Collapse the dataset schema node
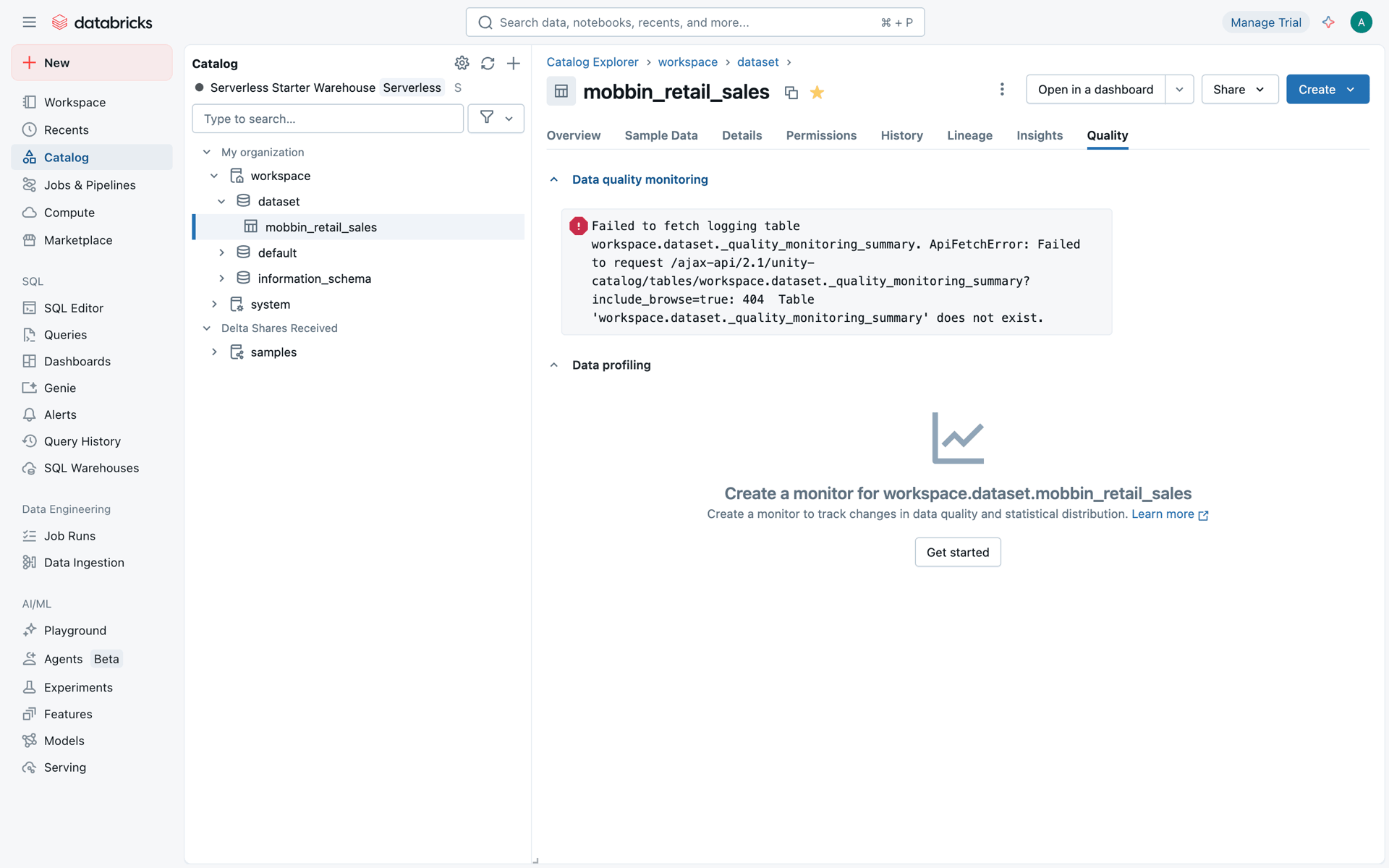 tap(221, 201)
